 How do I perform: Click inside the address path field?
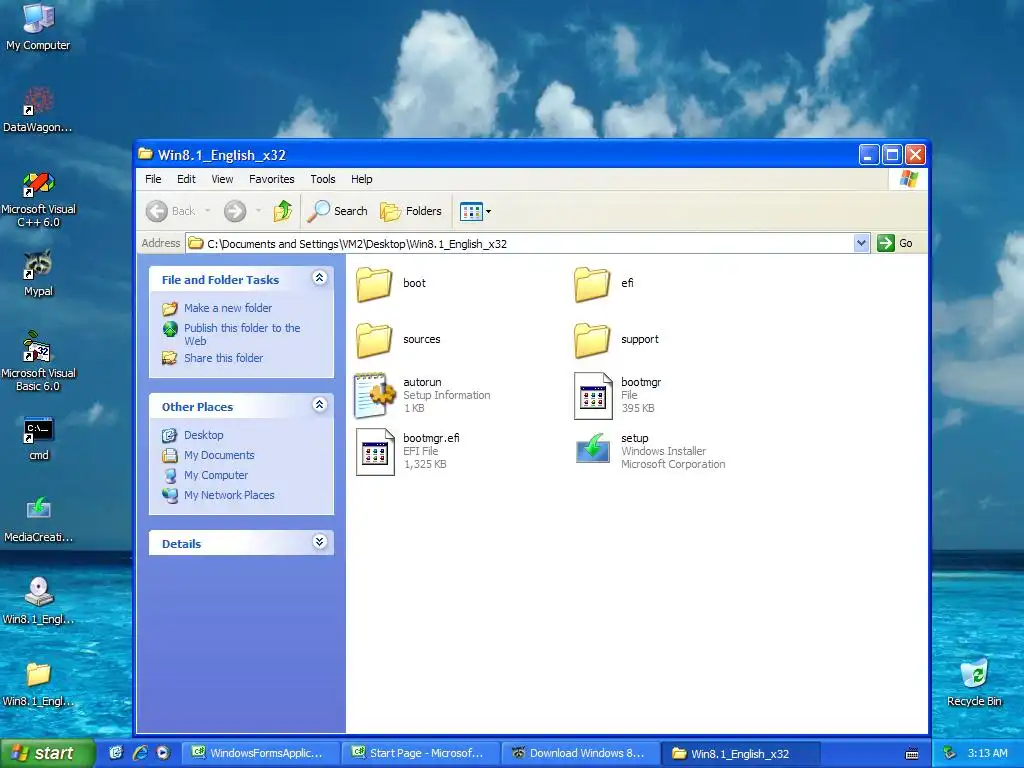(x=520, y=244)
